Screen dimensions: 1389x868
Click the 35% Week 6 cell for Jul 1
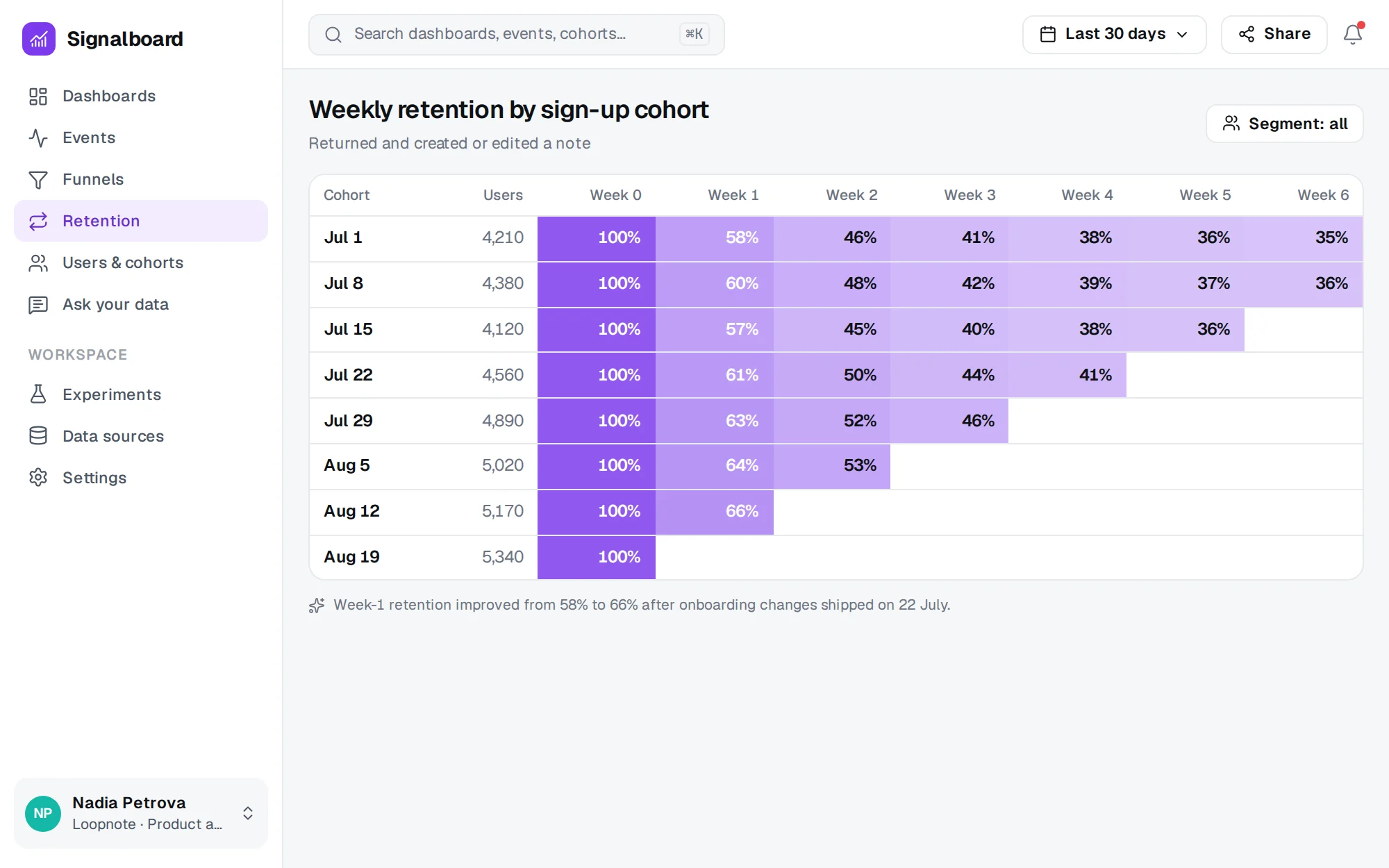click(1304, 239)
